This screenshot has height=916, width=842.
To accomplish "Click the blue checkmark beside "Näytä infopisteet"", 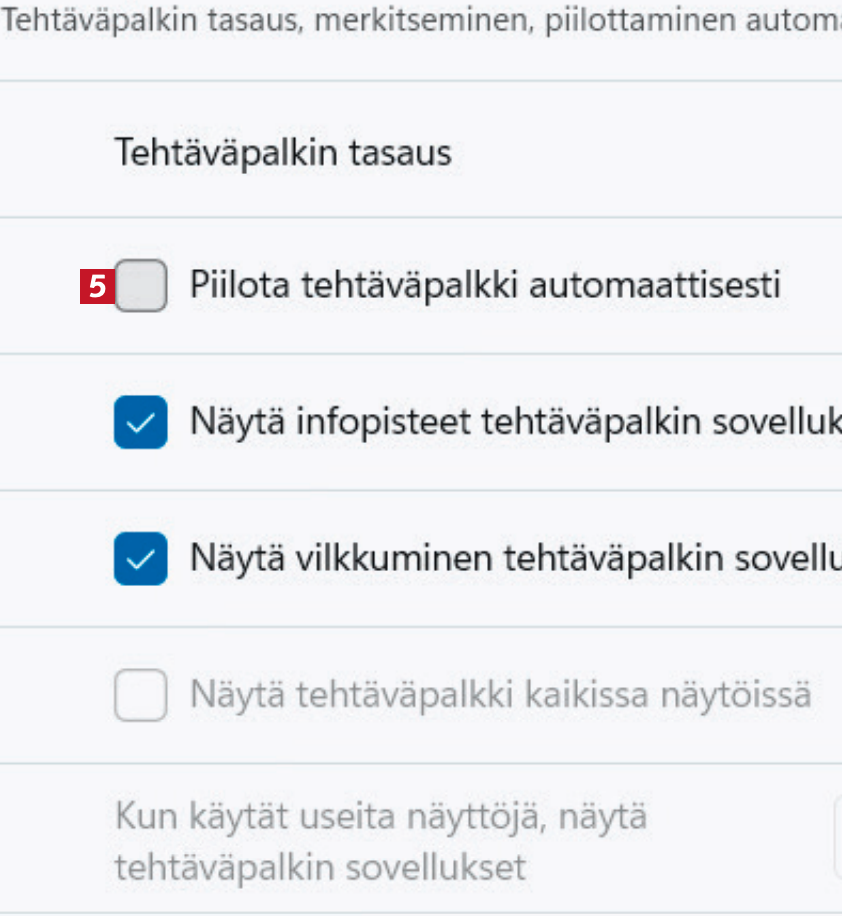I will pyautogui.click(x=141, y=422).
